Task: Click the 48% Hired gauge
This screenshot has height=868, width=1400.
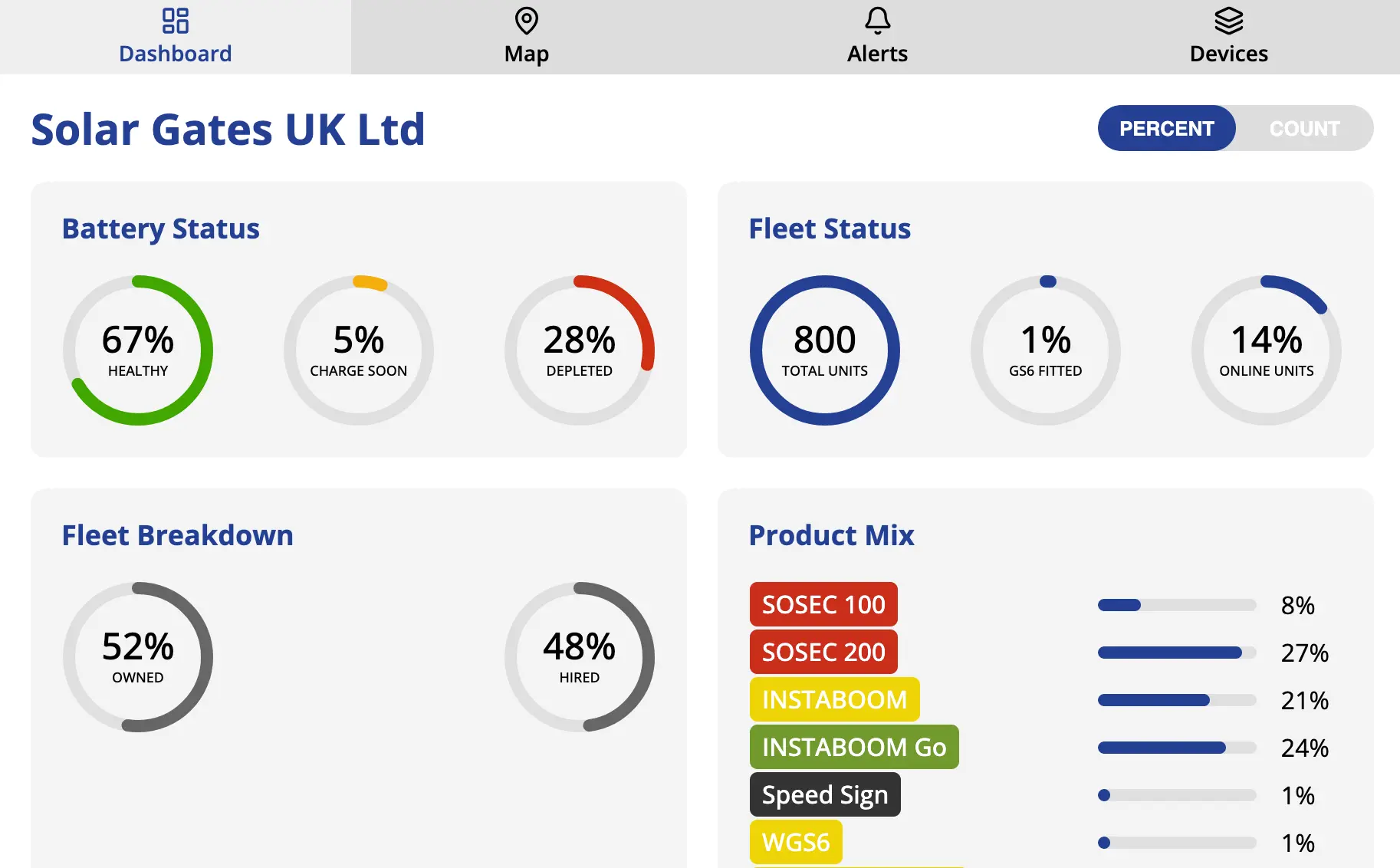Action: tap(580, 657)
